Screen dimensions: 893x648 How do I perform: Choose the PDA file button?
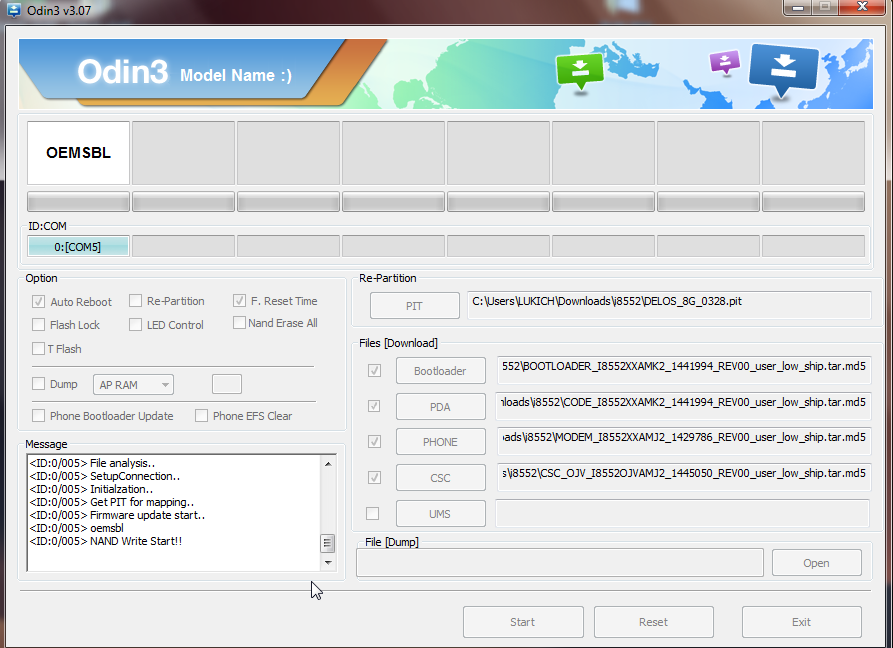[440, 407]
